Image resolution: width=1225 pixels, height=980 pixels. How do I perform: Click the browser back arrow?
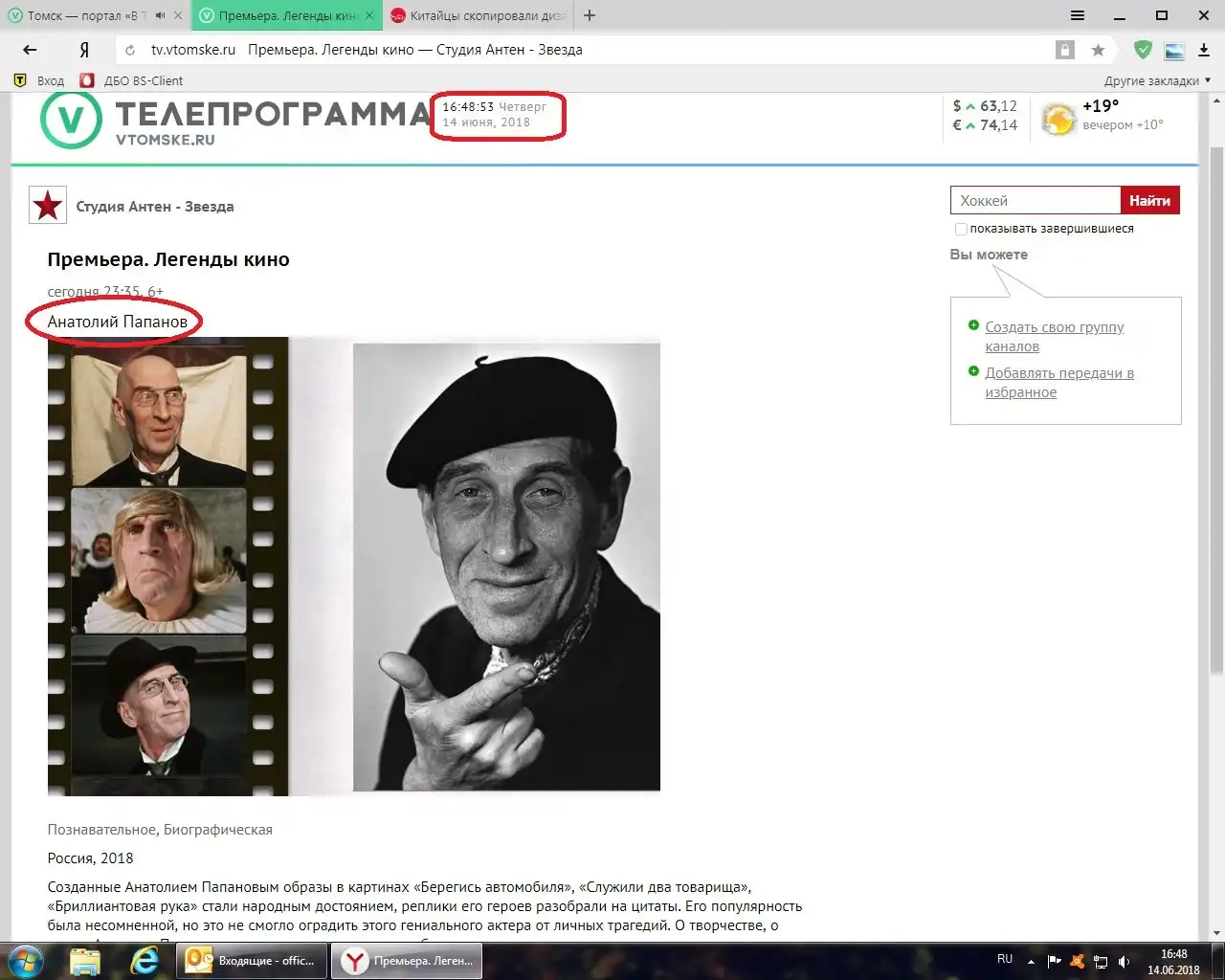click(30, 50)
